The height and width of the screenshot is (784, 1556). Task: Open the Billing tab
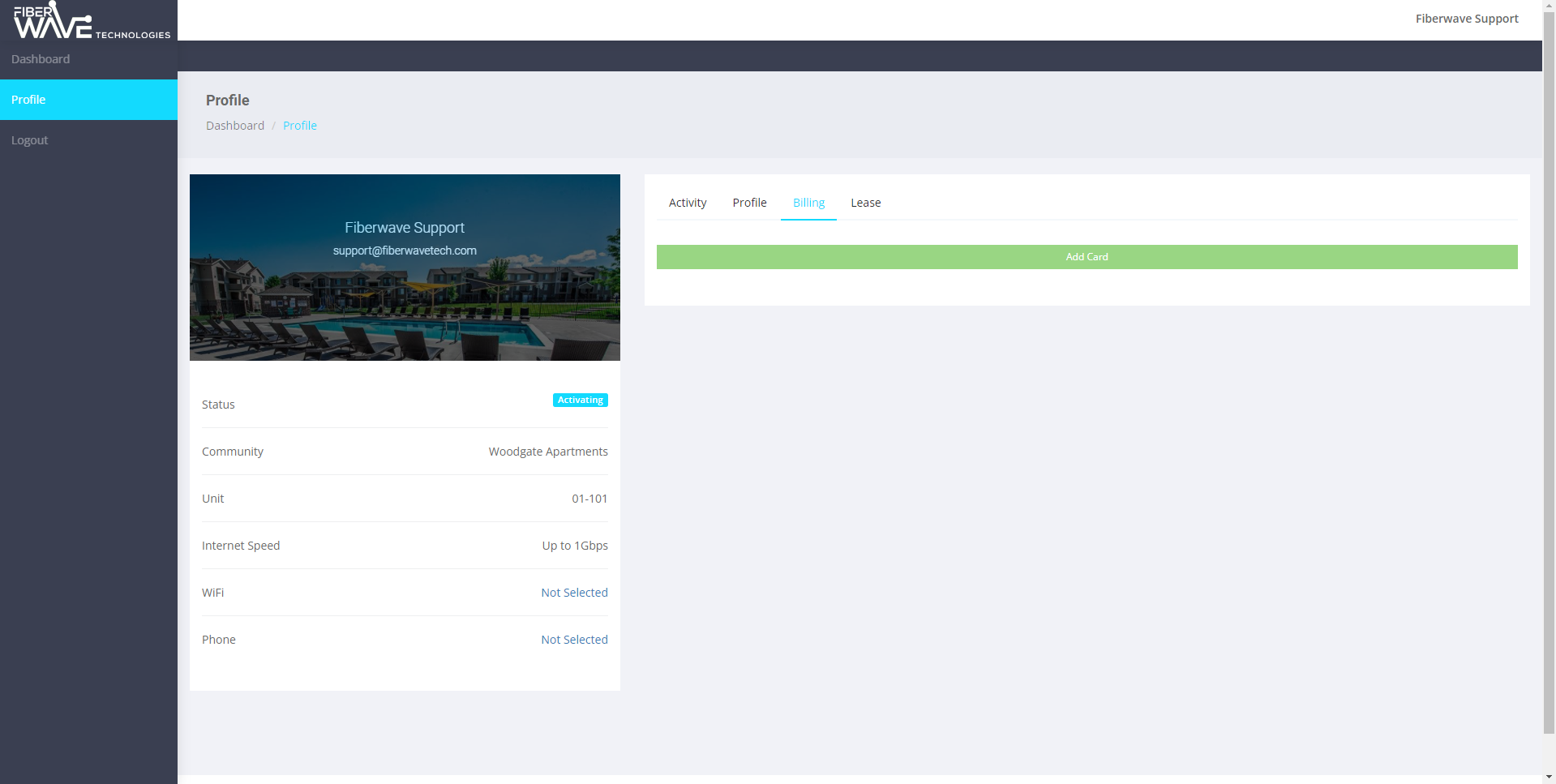808,203
